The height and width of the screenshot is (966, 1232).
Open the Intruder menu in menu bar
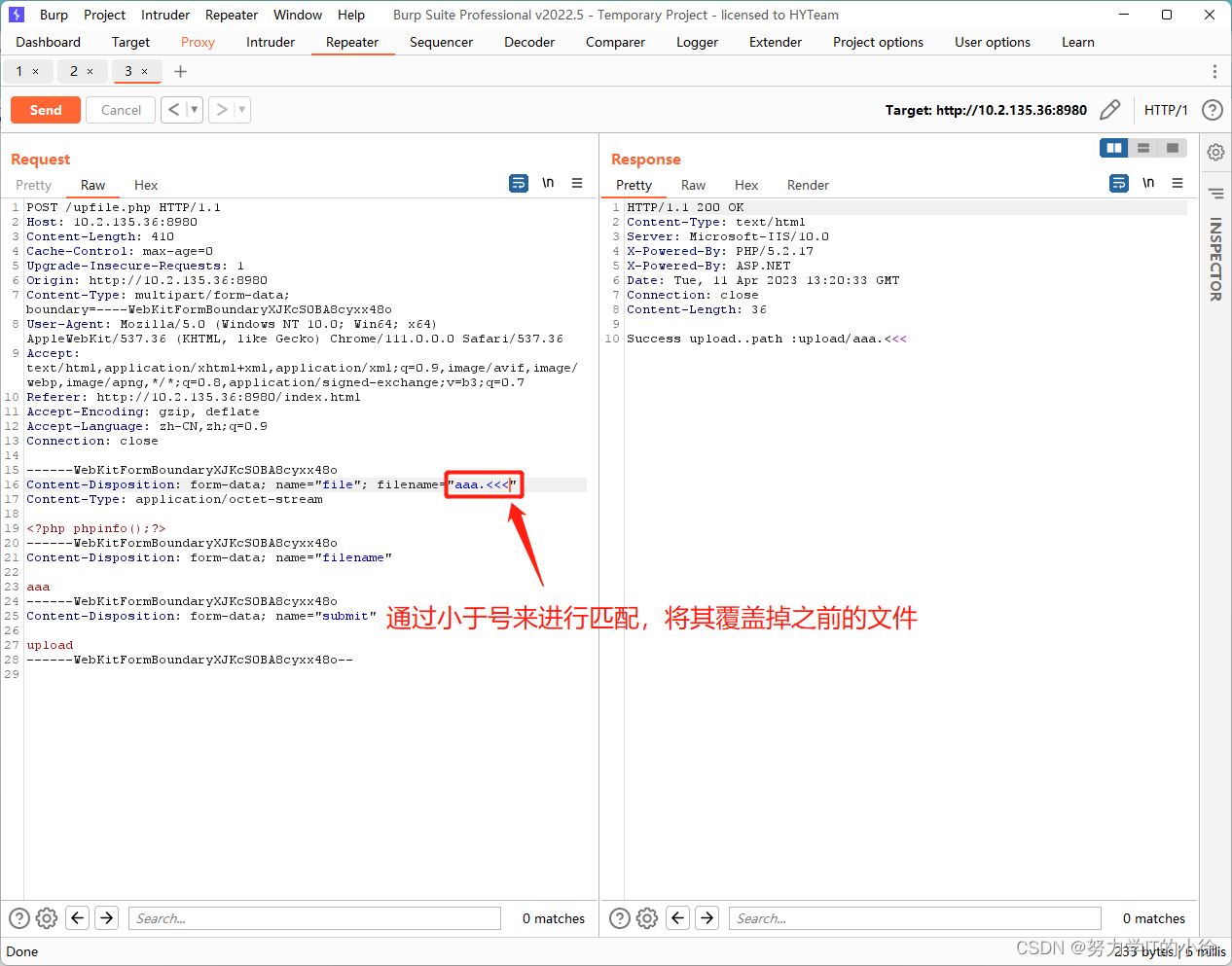click(x=165, y=15)
